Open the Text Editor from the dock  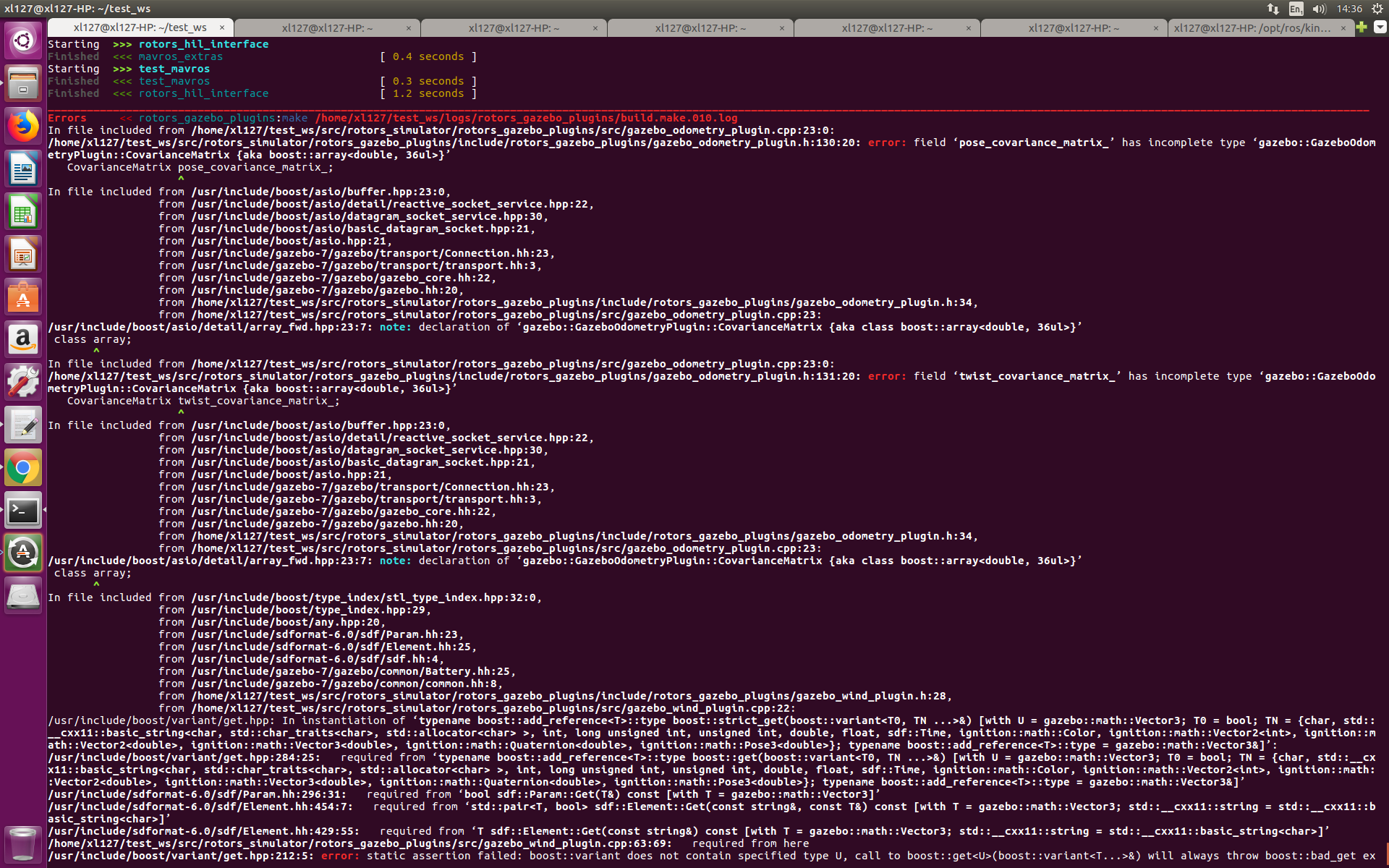tap(23, 424)
